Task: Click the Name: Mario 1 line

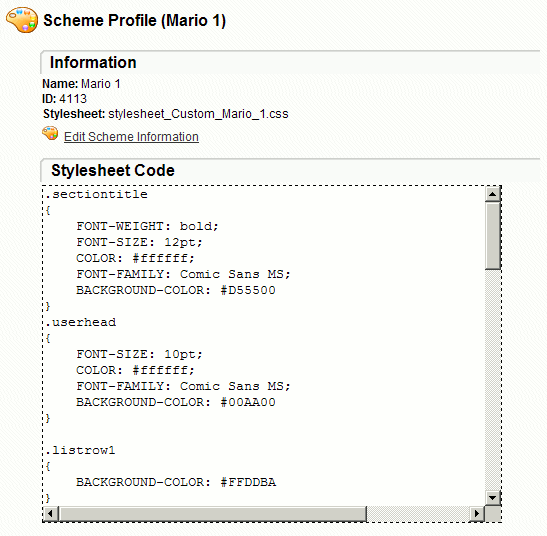Action: 81,84
